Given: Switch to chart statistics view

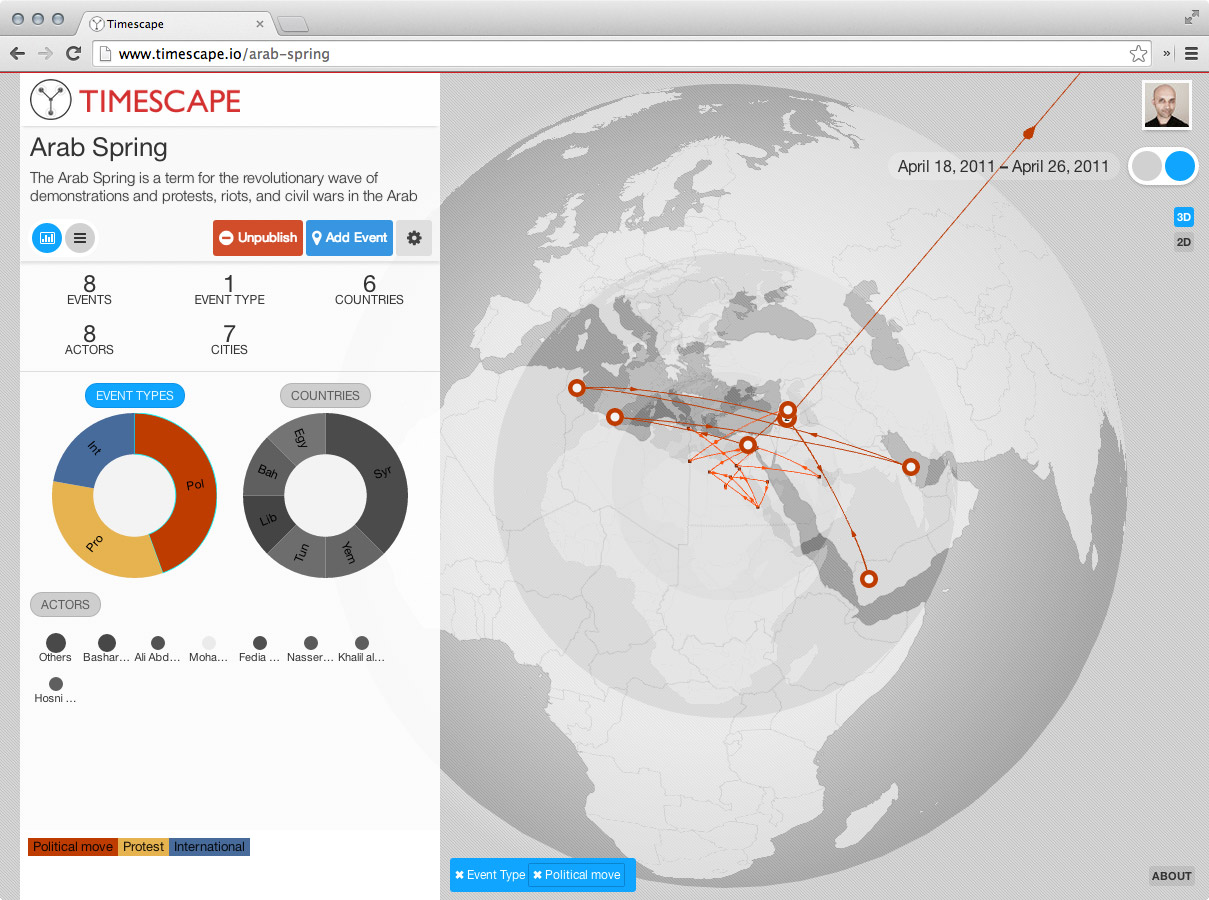Looking at the screenshot, I should coord(47,238).
